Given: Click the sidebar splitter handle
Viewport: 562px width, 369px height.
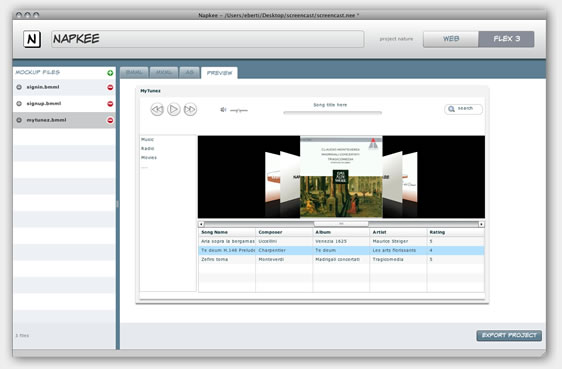Looking at the screenshot, I should point(117,204).
